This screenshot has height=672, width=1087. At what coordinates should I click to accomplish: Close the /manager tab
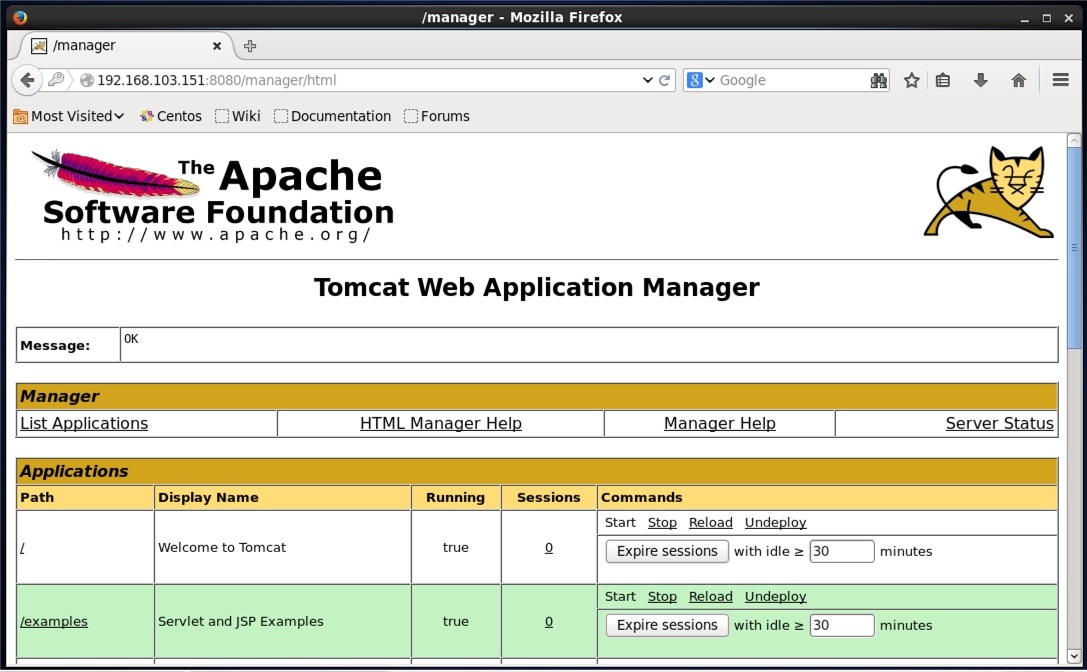[217, 46]
